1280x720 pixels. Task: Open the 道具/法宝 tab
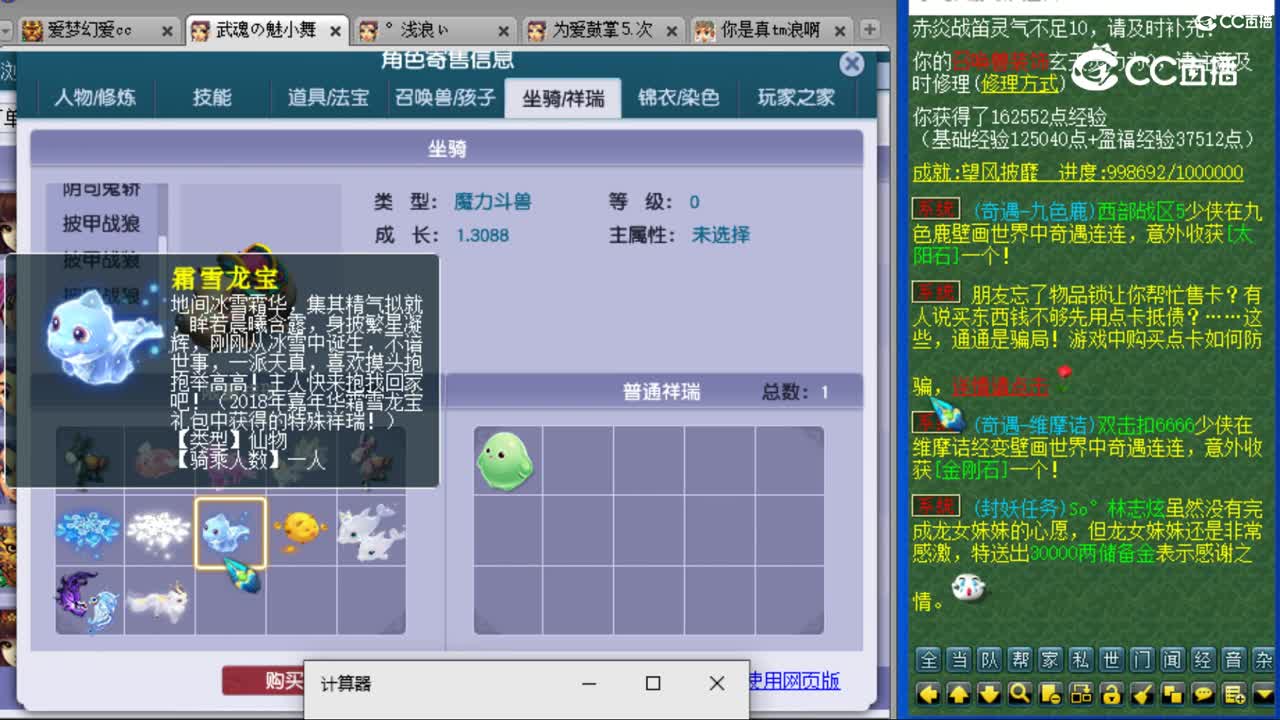click(329, 98)
